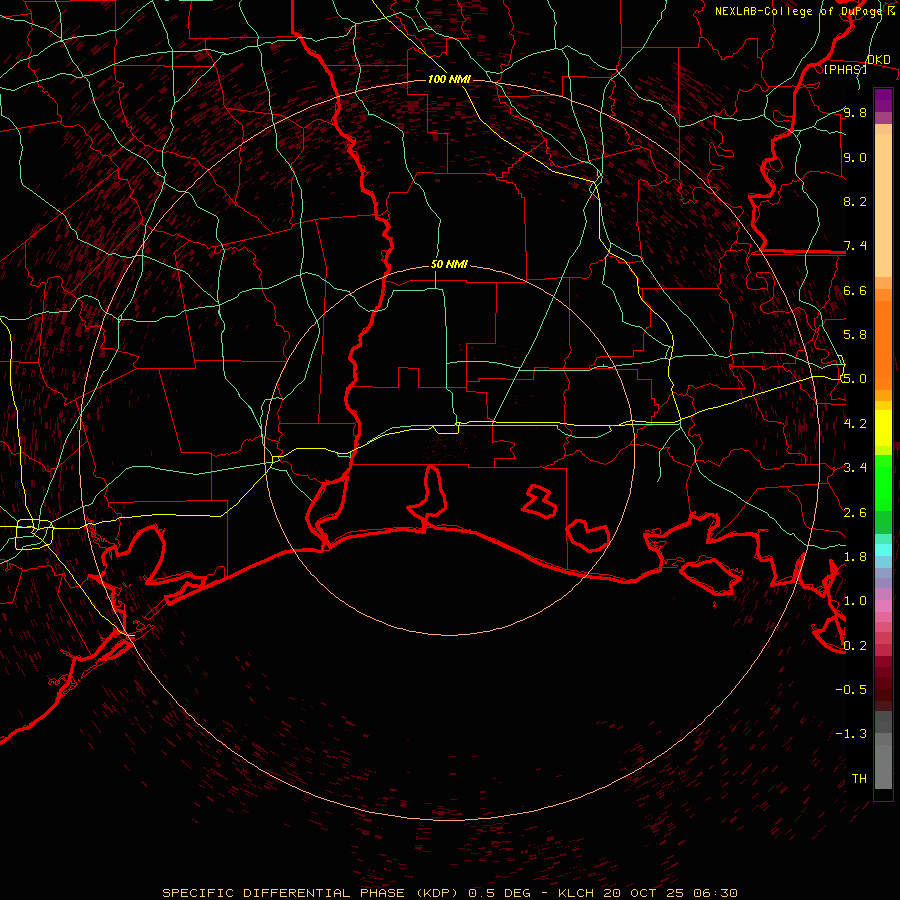The height and width of the screenshot is (900, 900).
Task: Click the 6.6 value on the color scale
Action: coord(855,290)
